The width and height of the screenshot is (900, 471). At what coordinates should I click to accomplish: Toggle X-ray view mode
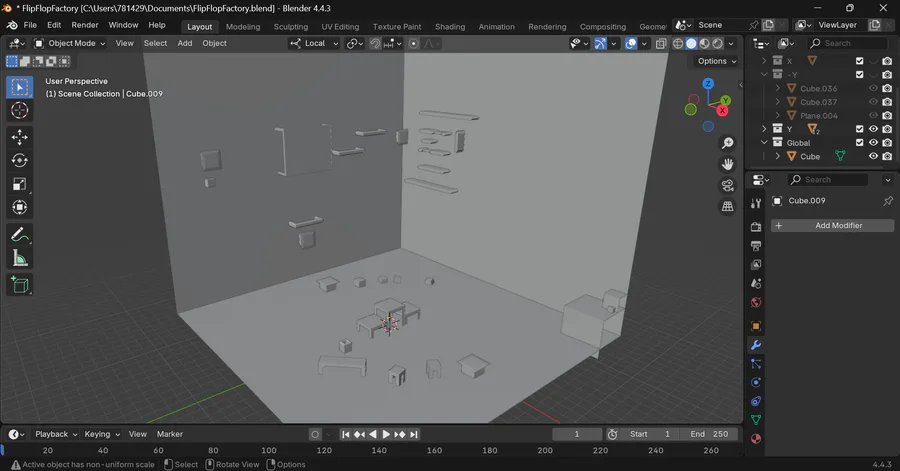pos(661,44)
